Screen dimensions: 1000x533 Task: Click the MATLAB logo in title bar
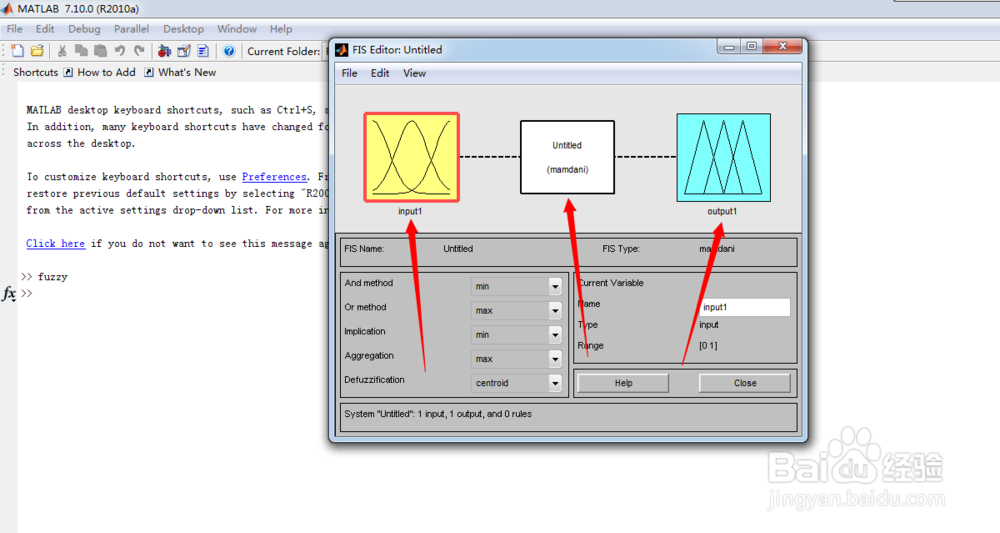pyautogui.click(x=7, y=8)
